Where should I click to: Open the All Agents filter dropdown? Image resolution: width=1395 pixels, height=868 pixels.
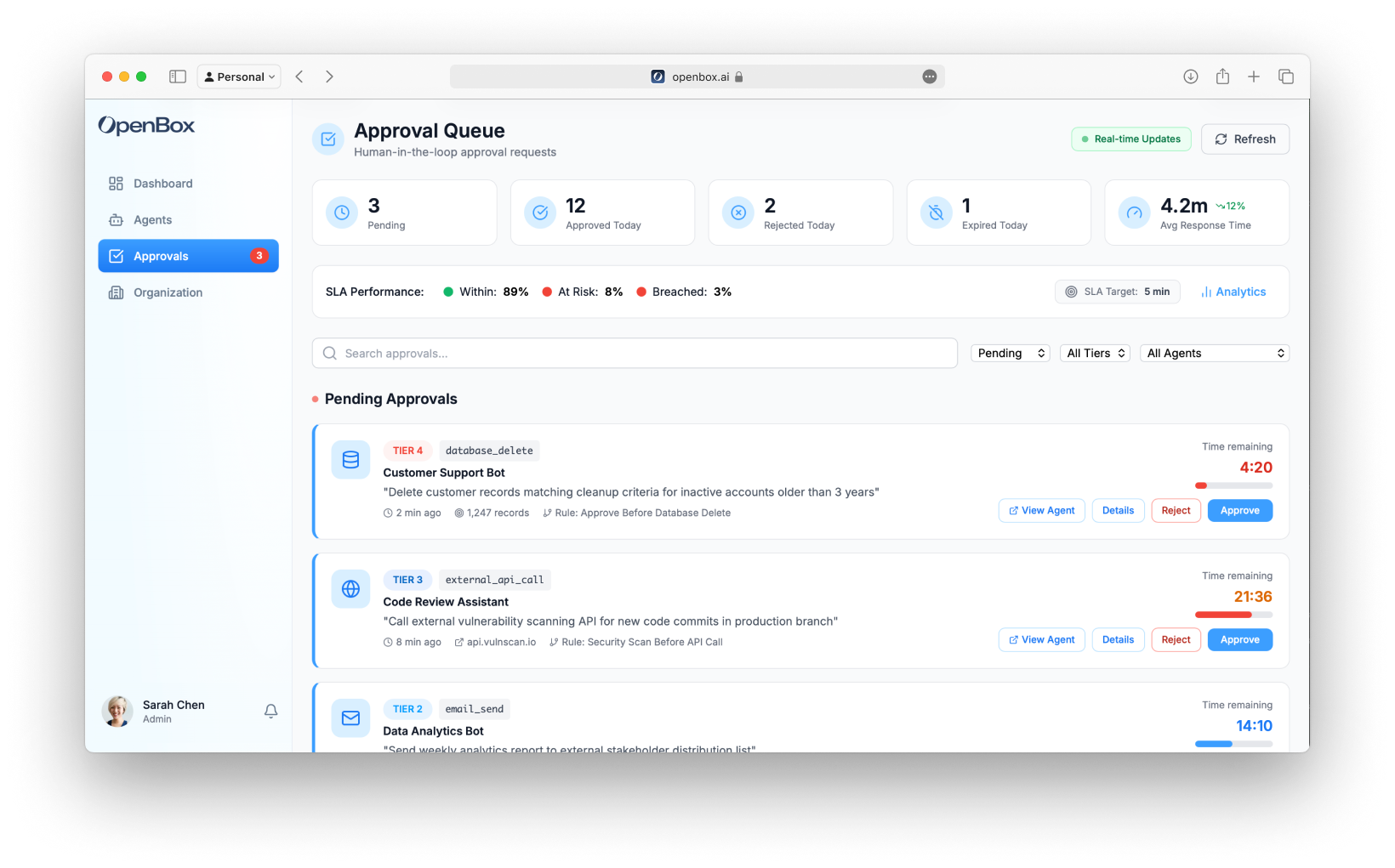pos(1214,354)
